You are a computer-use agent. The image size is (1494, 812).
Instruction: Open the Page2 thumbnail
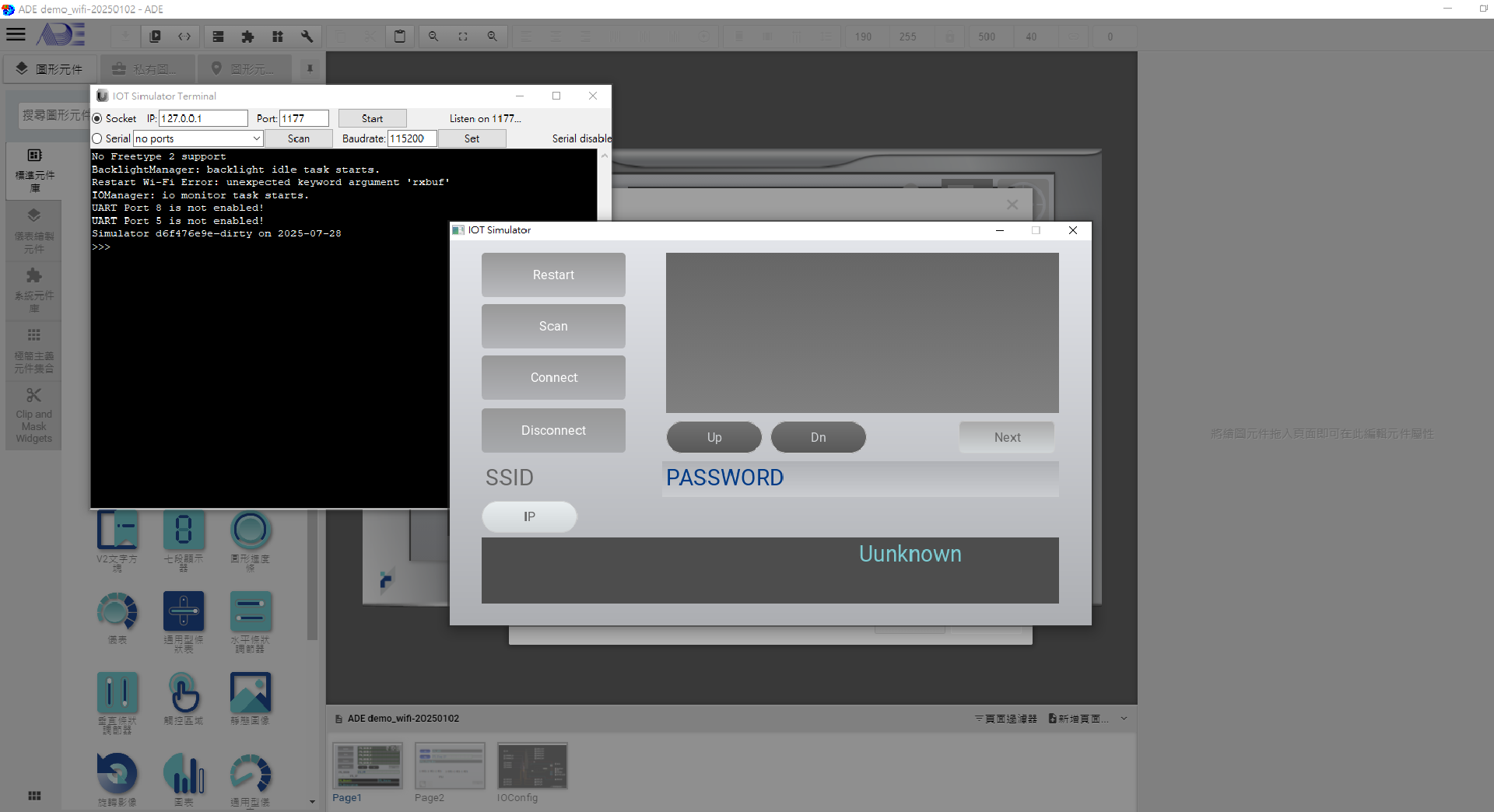[450, 767]
